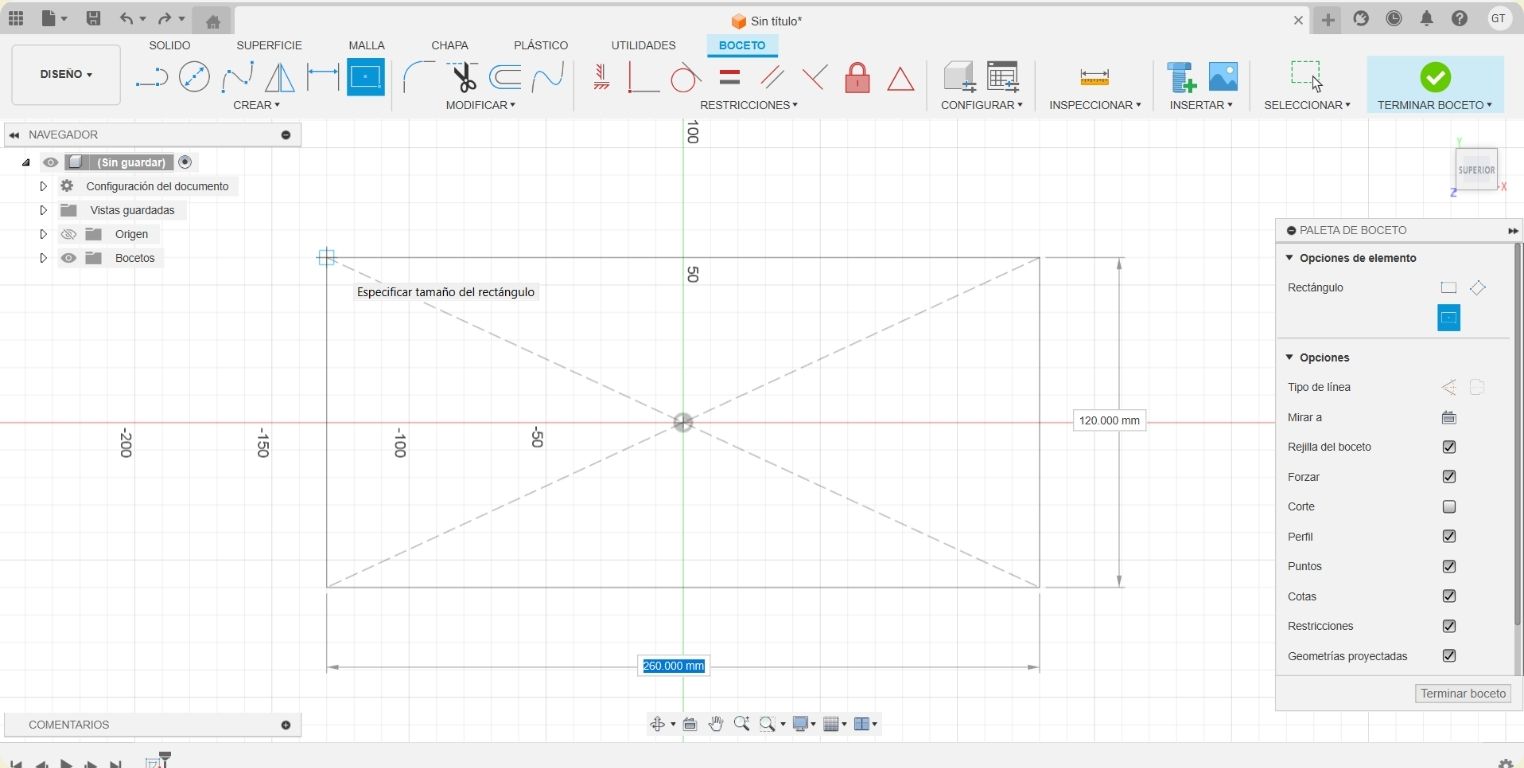1524x768 pixels.
Task: Toggle visibility of the Bocetos folder
Action: point(69,258)
